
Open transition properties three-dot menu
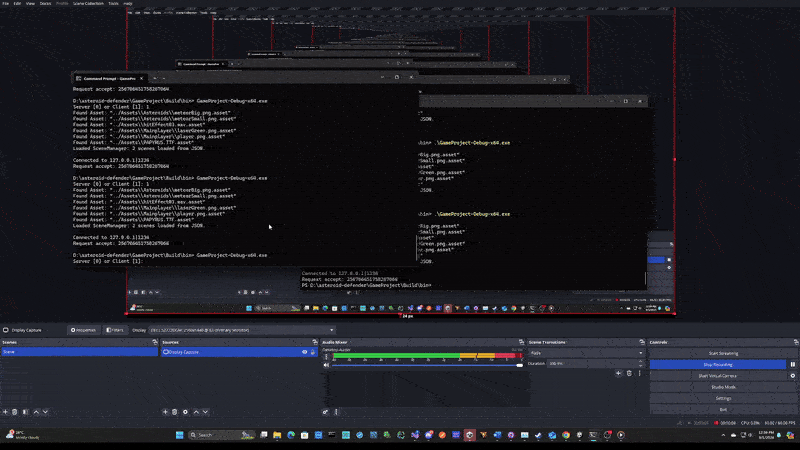(639, 373)
